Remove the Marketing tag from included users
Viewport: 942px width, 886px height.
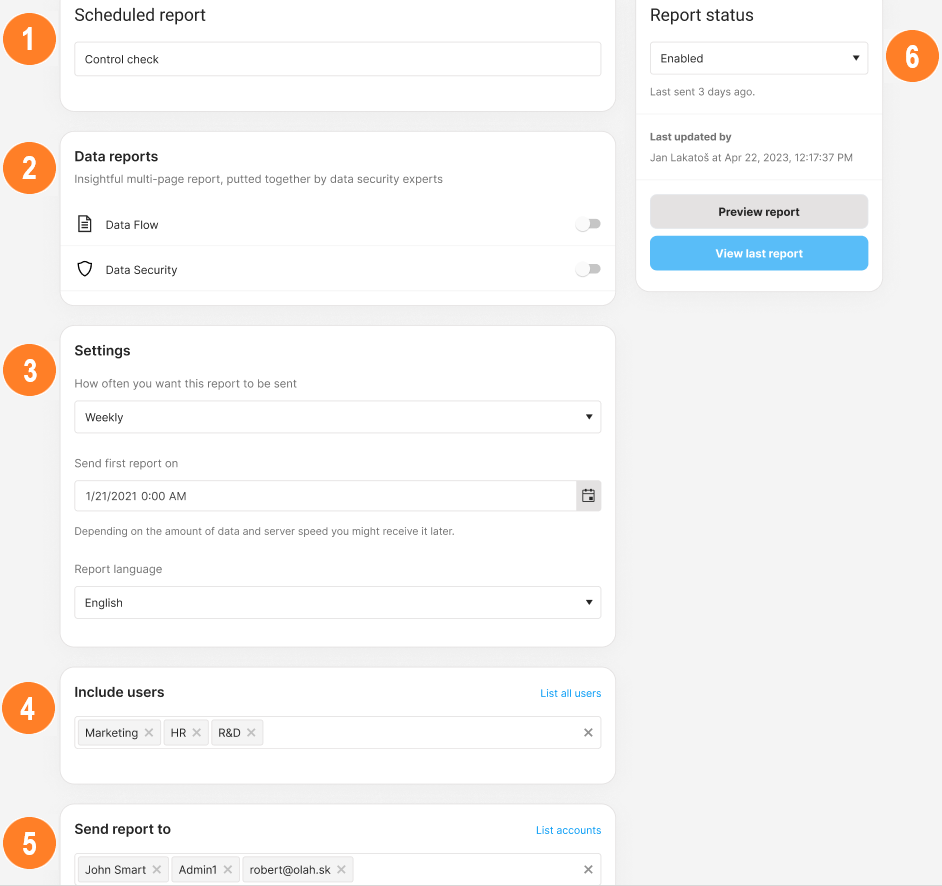coord(149,733)
